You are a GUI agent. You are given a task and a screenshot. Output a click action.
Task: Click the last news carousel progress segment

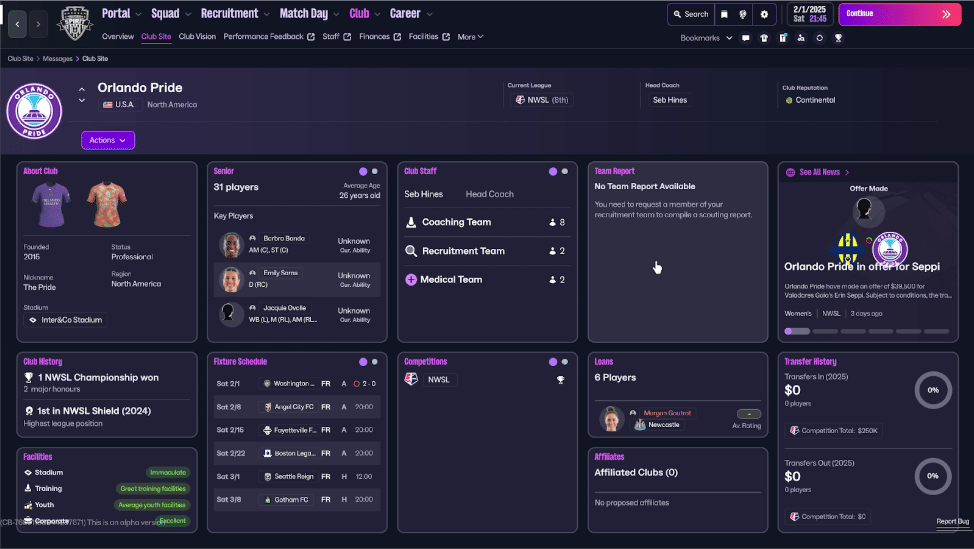[x=937, y=332]
